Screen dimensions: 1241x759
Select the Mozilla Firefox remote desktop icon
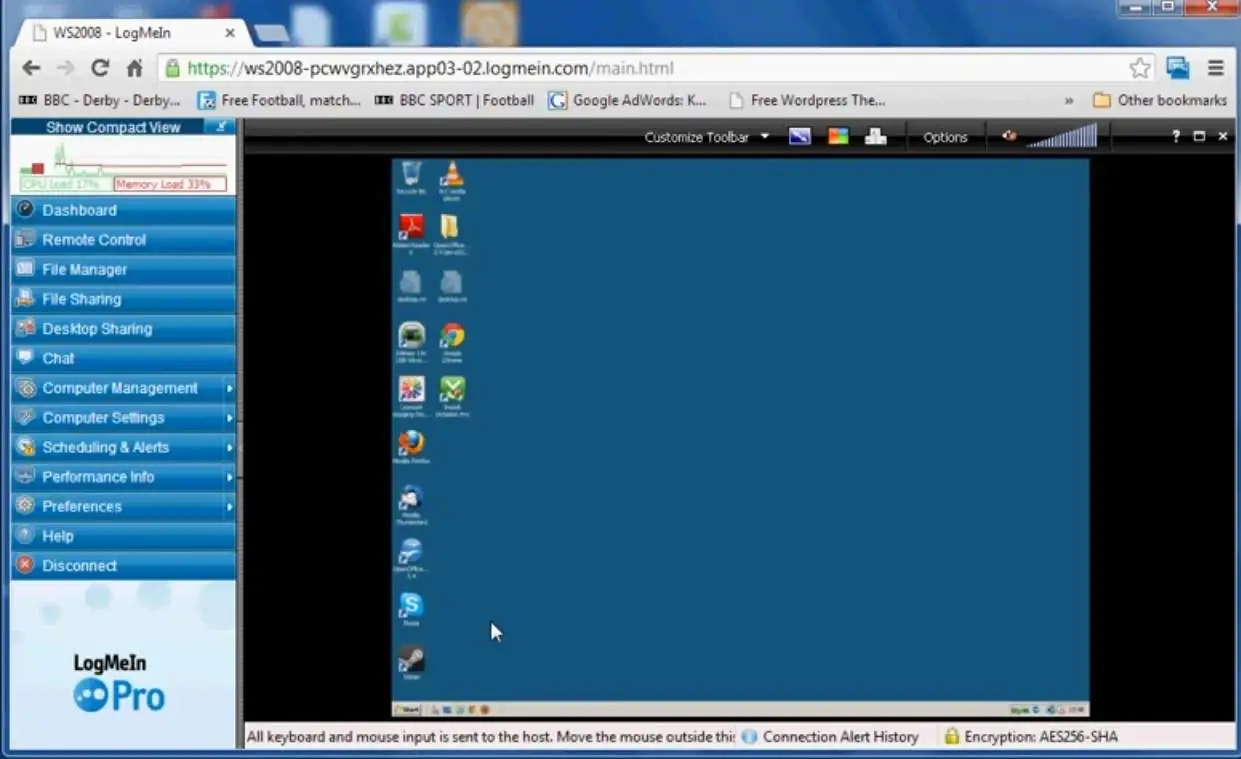pos(411,446)
